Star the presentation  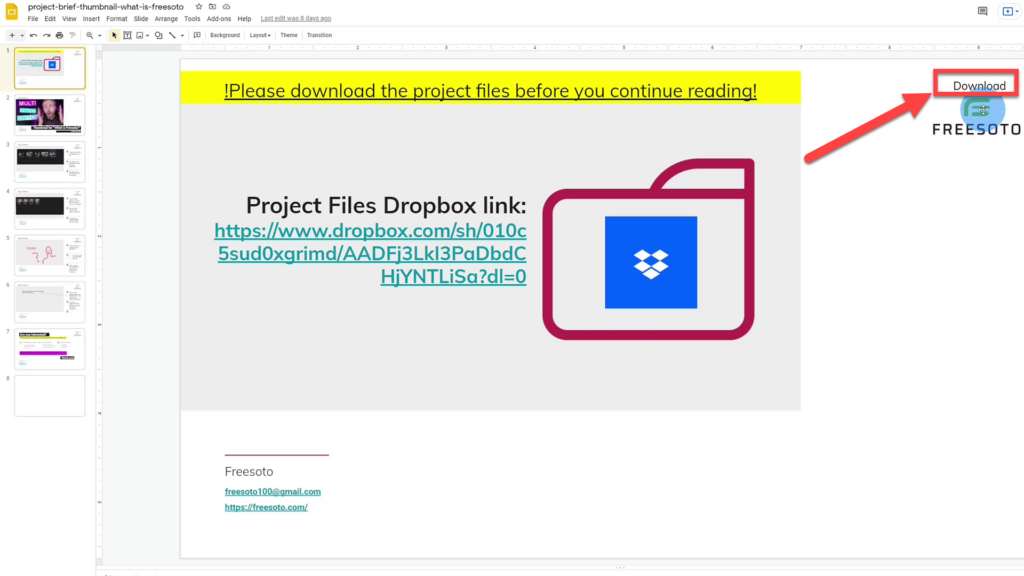pos(199,7)
